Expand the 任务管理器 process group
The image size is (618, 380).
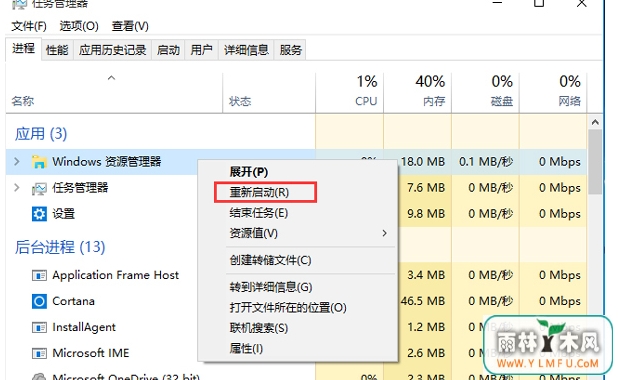[17, 188]
